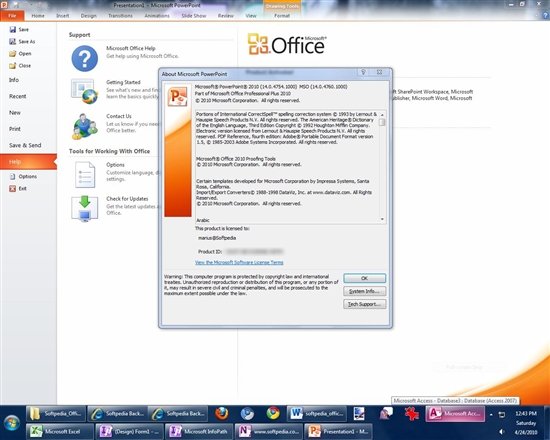
Task: Click the volume speaker tray icon
Action: click(x=502, y=432)
